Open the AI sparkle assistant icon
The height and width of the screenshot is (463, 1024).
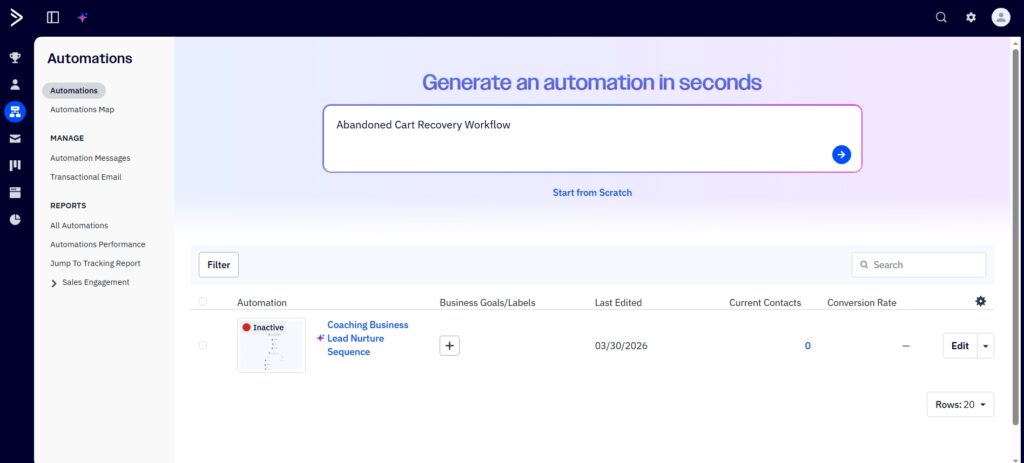point(82,18)
